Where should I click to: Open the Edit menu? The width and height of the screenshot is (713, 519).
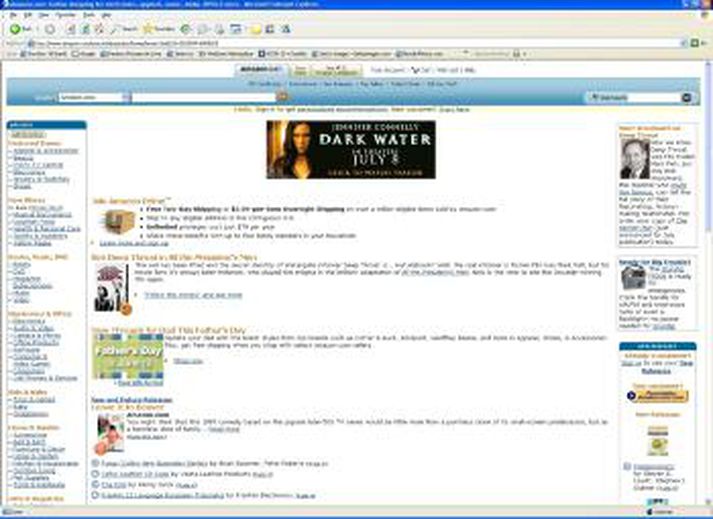(28, 15)
